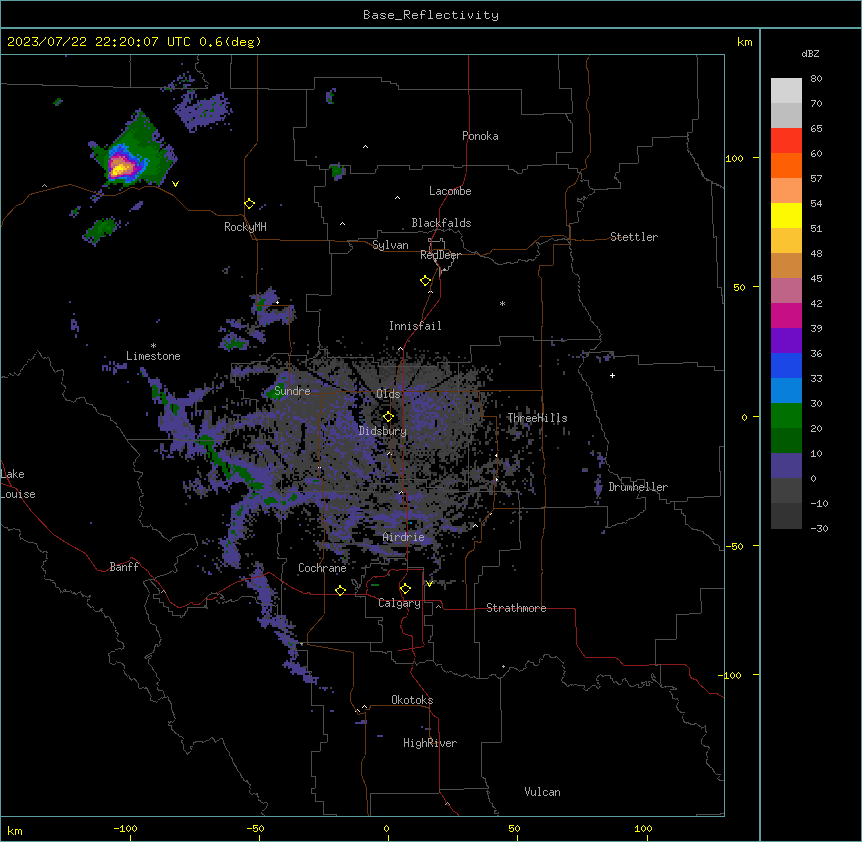The width and height of the screenshot is (862, 842).
Task: Click the Didsbury town label
Action: [x=383, y=431]
